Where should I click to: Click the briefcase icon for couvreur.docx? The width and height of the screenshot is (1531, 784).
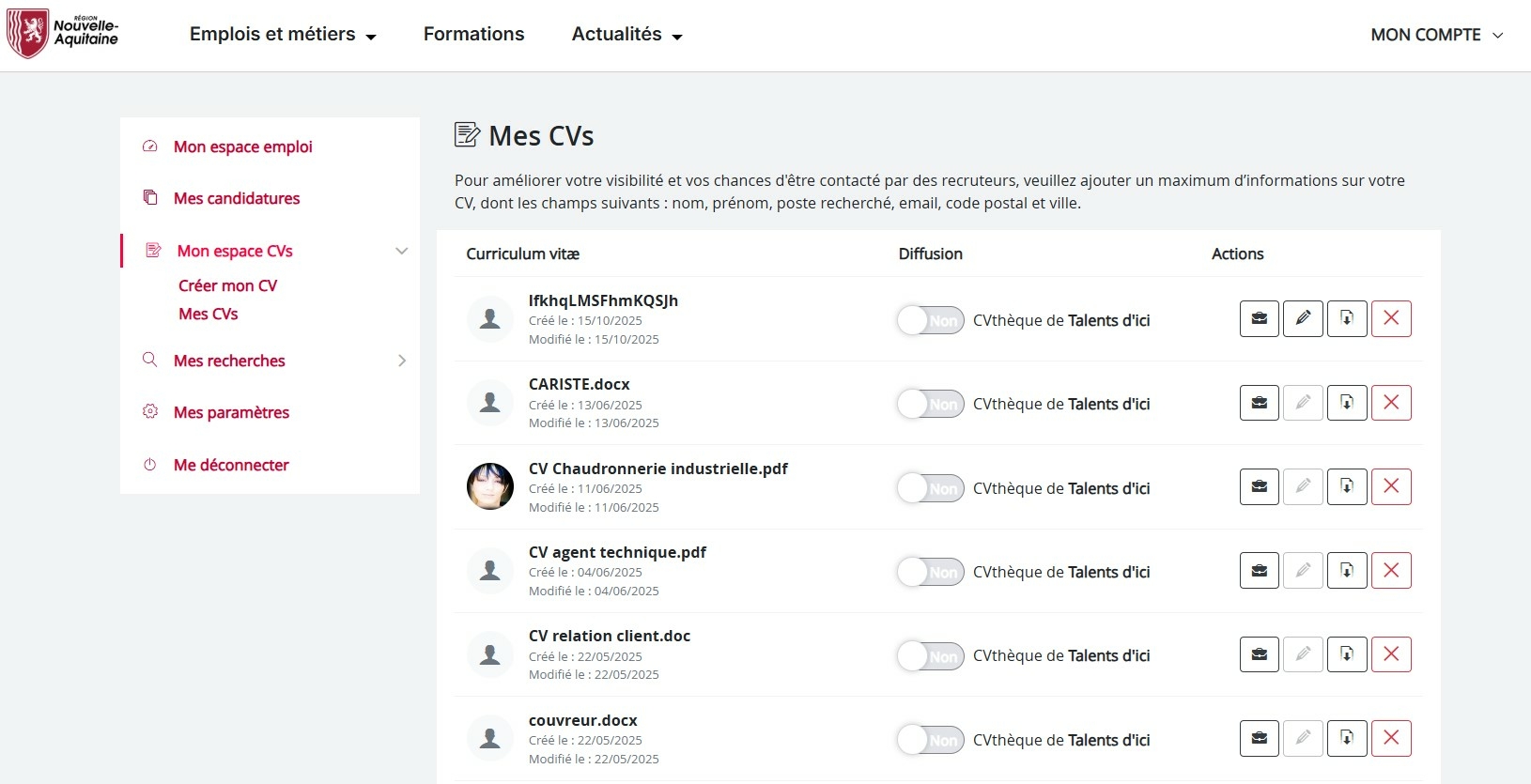(x=1259, y=738)
